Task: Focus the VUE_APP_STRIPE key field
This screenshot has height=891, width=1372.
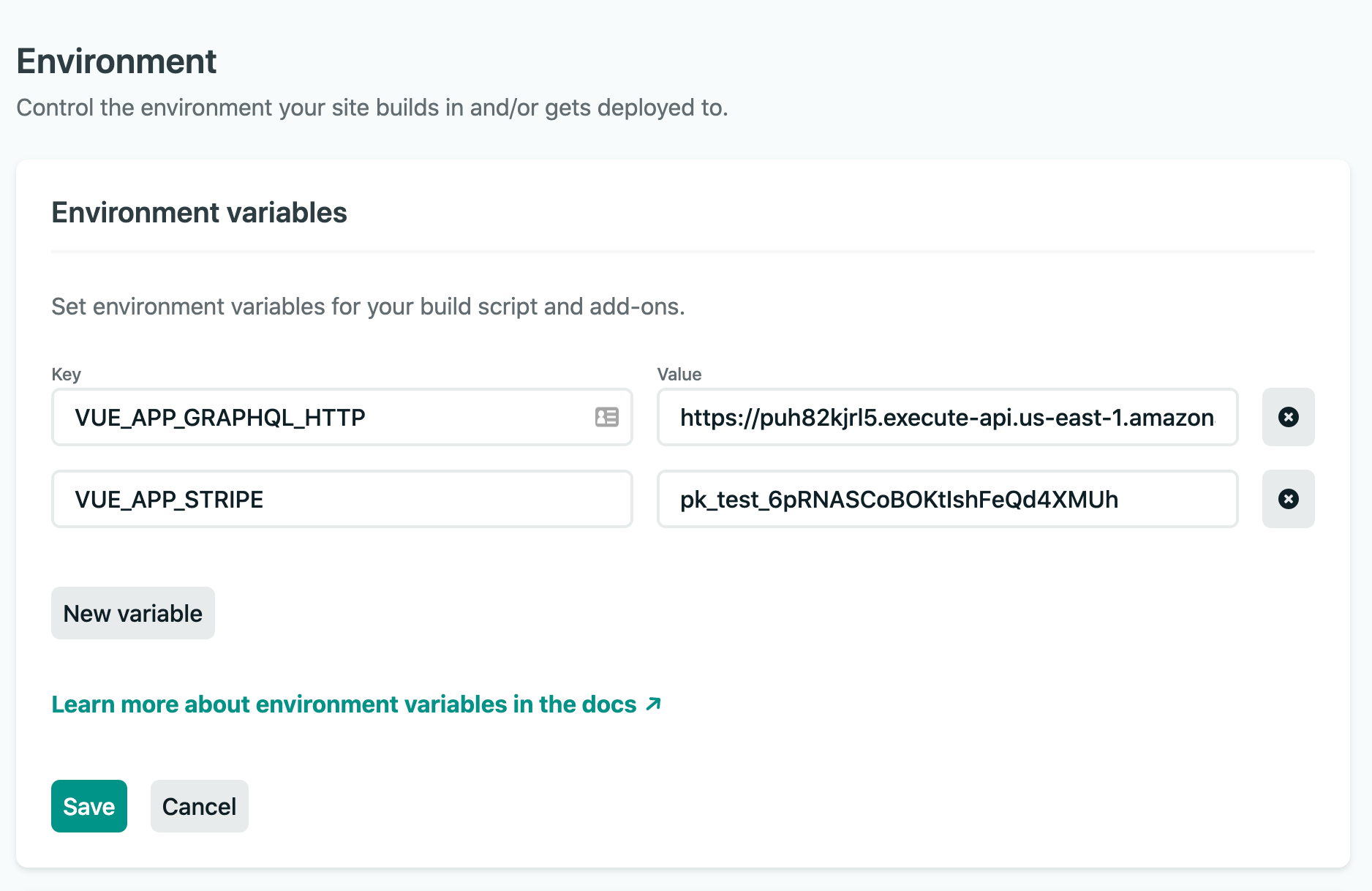Action: 341,499
